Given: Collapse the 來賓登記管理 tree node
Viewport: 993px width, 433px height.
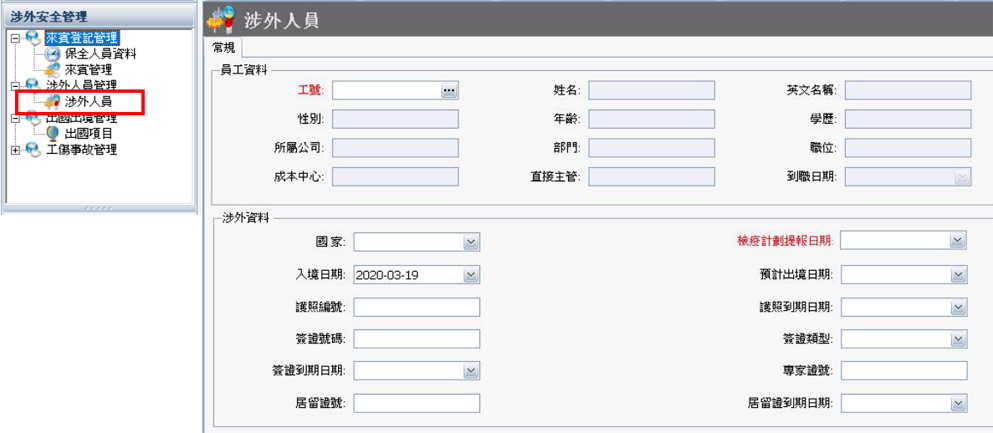Looking at the screenshot, I should (x=14, y=38).
